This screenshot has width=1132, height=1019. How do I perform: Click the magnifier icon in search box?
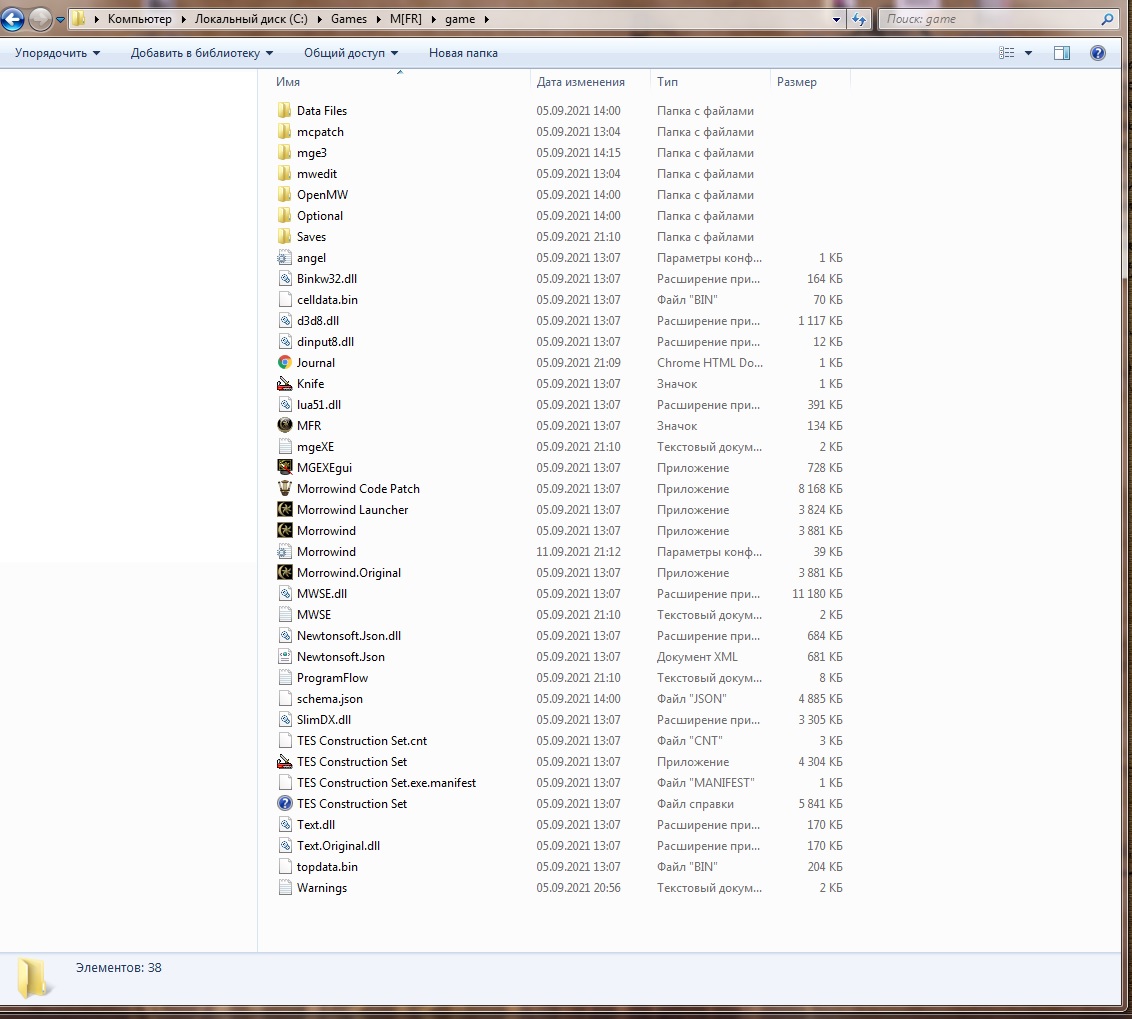[1107, 19]
